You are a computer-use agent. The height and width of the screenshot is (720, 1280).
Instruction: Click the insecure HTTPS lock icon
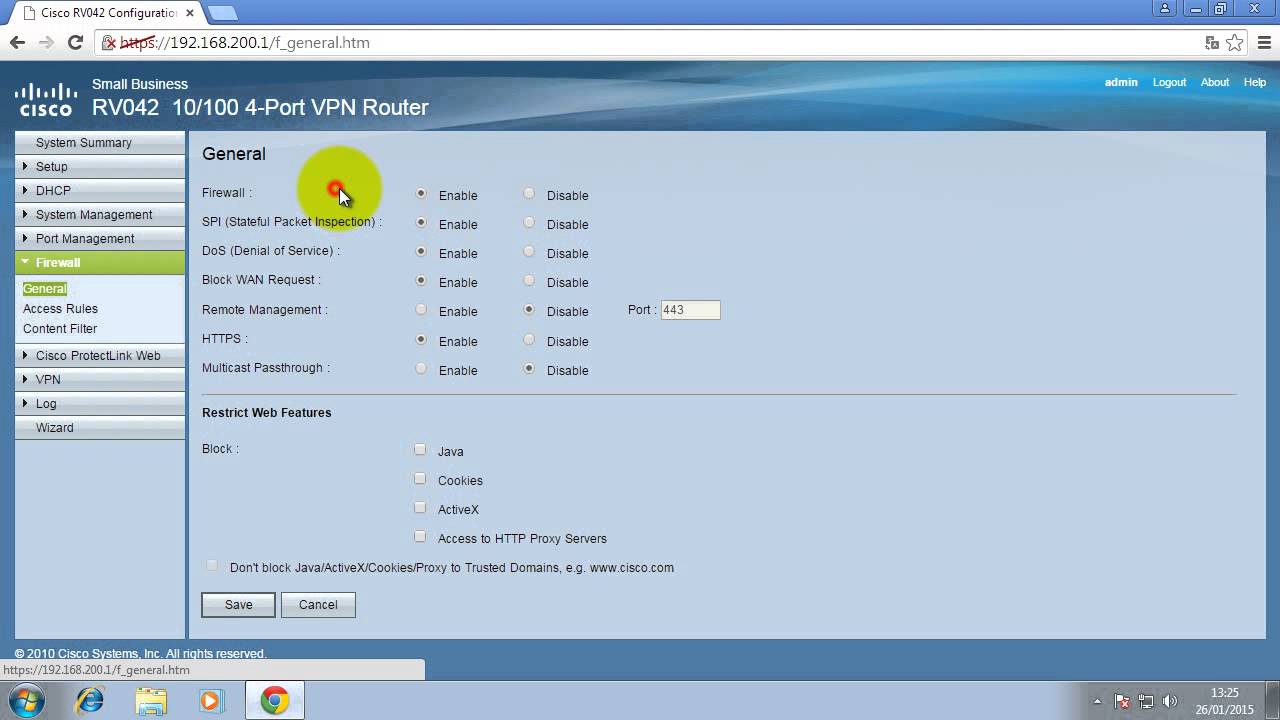click(x=109, y=43)
